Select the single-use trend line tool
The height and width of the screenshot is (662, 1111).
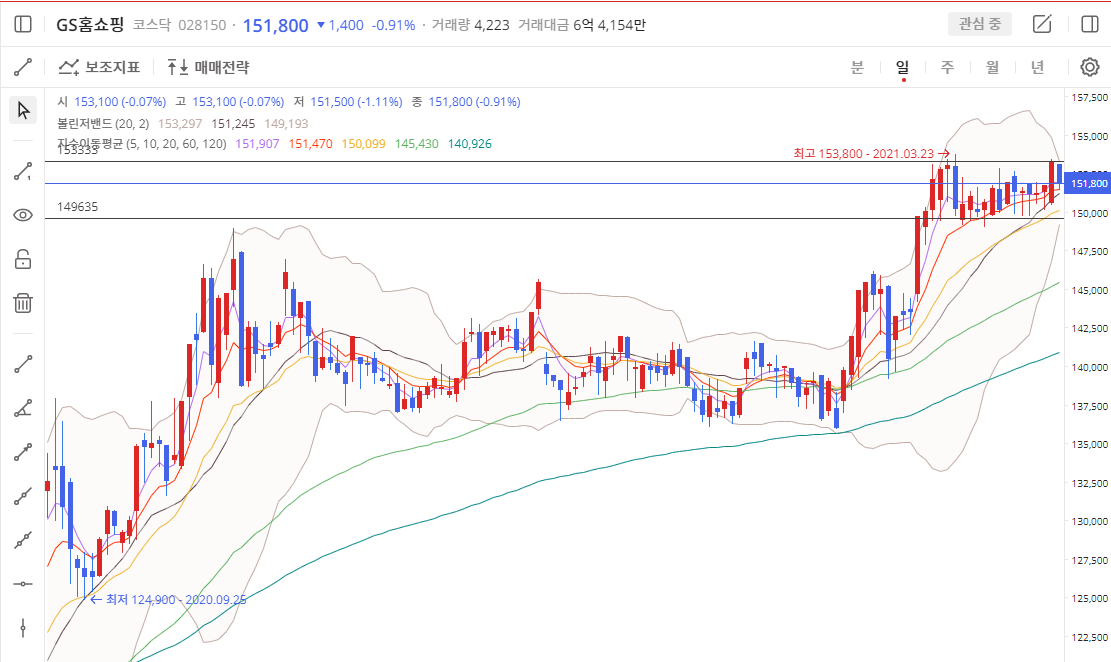coord(23,172)
